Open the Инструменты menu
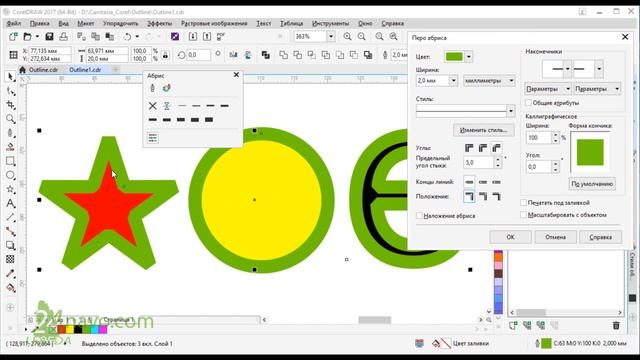This screenshot has height=360, width=640. [x=331, y=23]
